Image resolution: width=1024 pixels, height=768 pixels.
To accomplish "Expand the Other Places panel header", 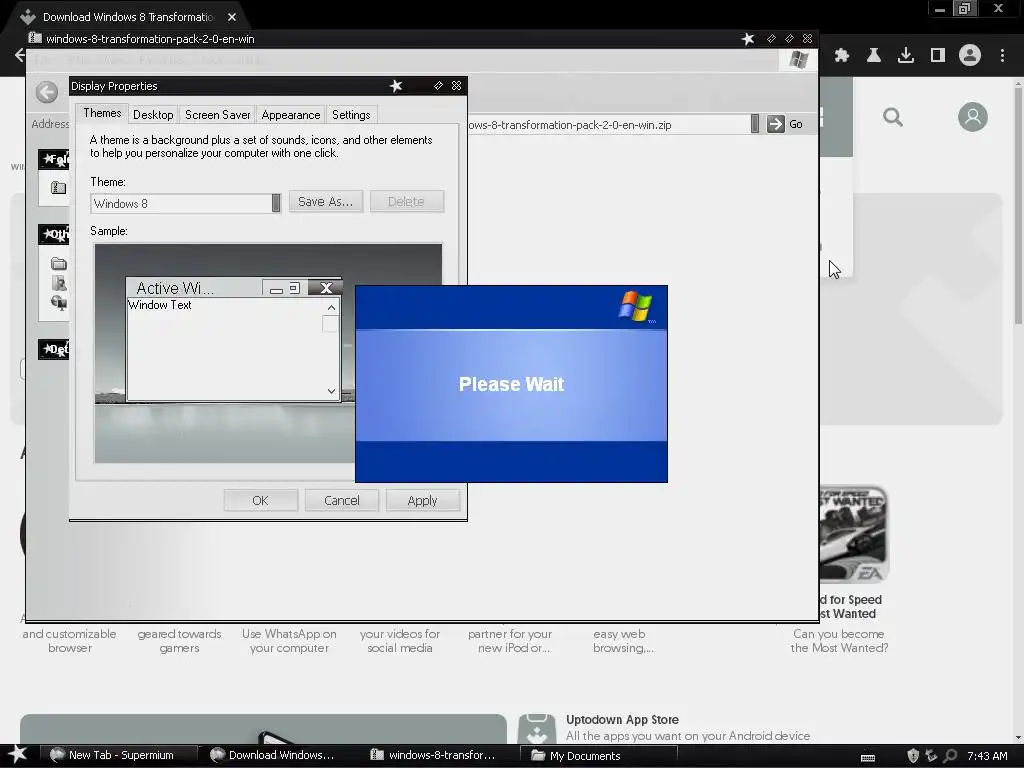I will (x=54, y=234).
